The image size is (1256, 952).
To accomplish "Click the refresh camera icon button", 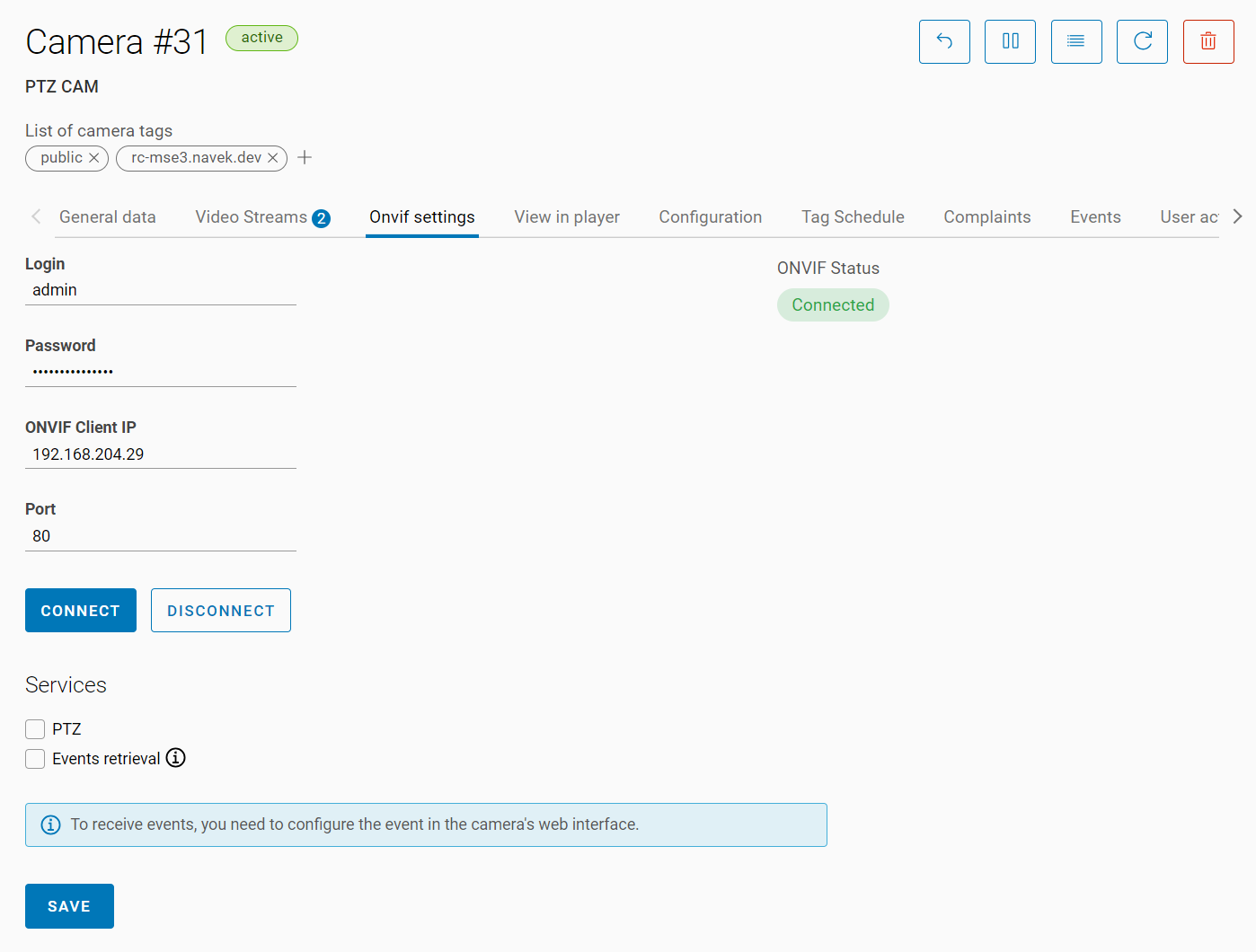I will pyautogui.click(x=1142, y=41).
